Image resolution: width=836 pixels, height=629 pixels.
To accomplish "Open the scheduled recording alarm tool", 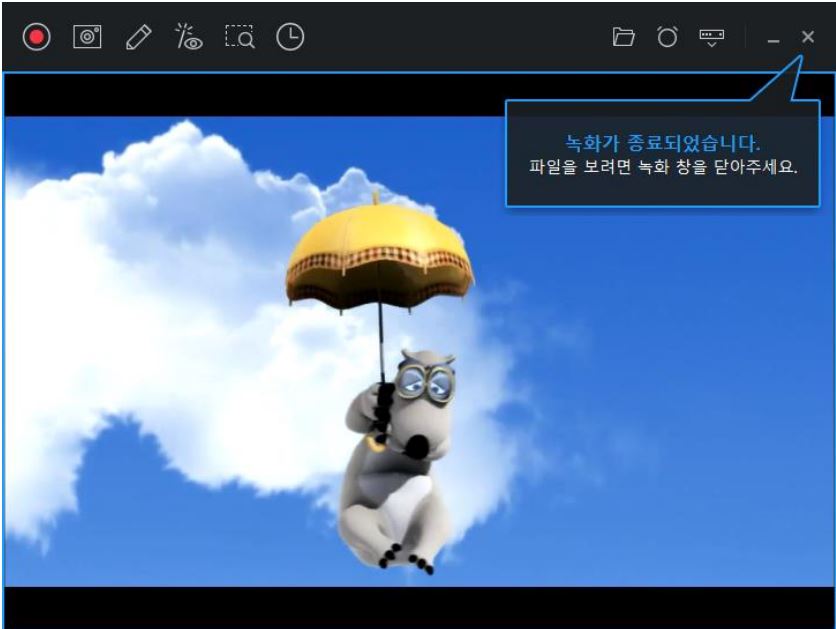I will (x=666, y=37).
